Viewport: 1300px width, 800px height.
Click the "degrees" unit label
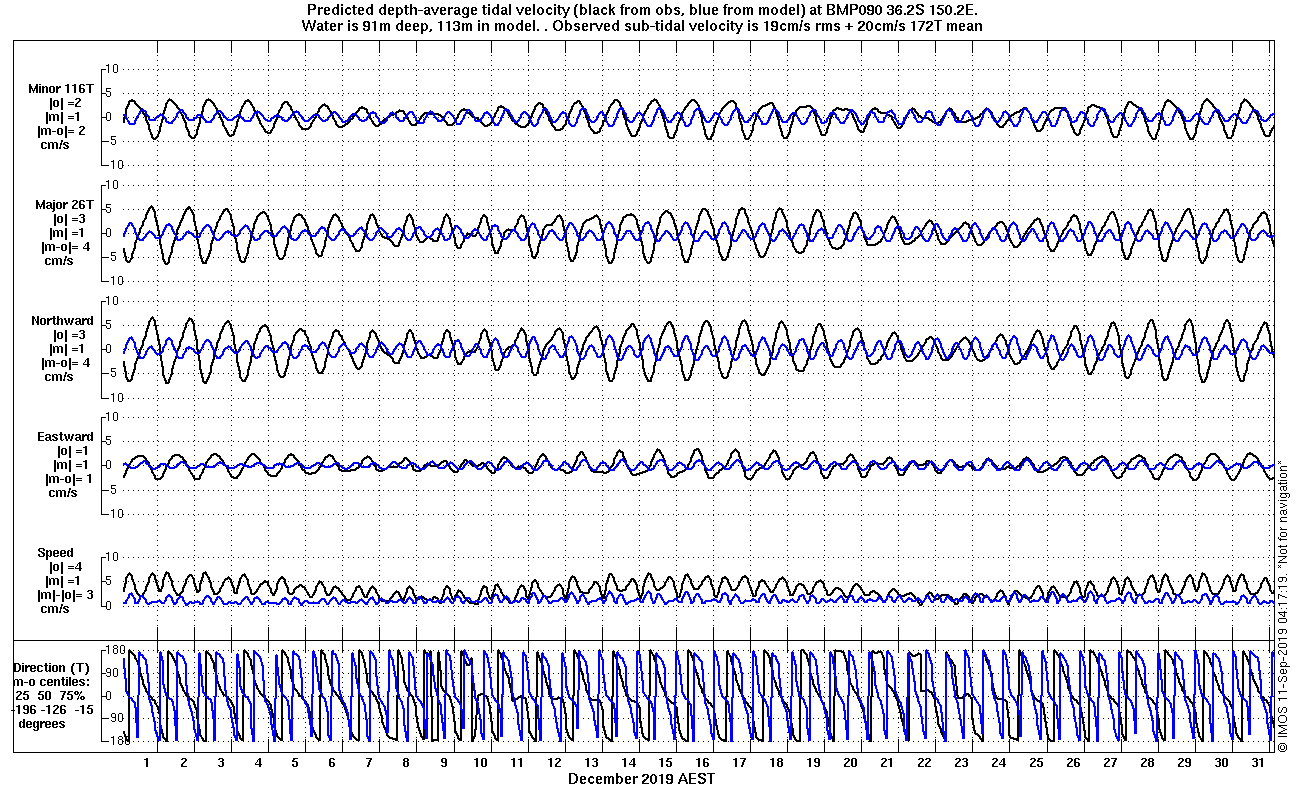coord(41,723)
